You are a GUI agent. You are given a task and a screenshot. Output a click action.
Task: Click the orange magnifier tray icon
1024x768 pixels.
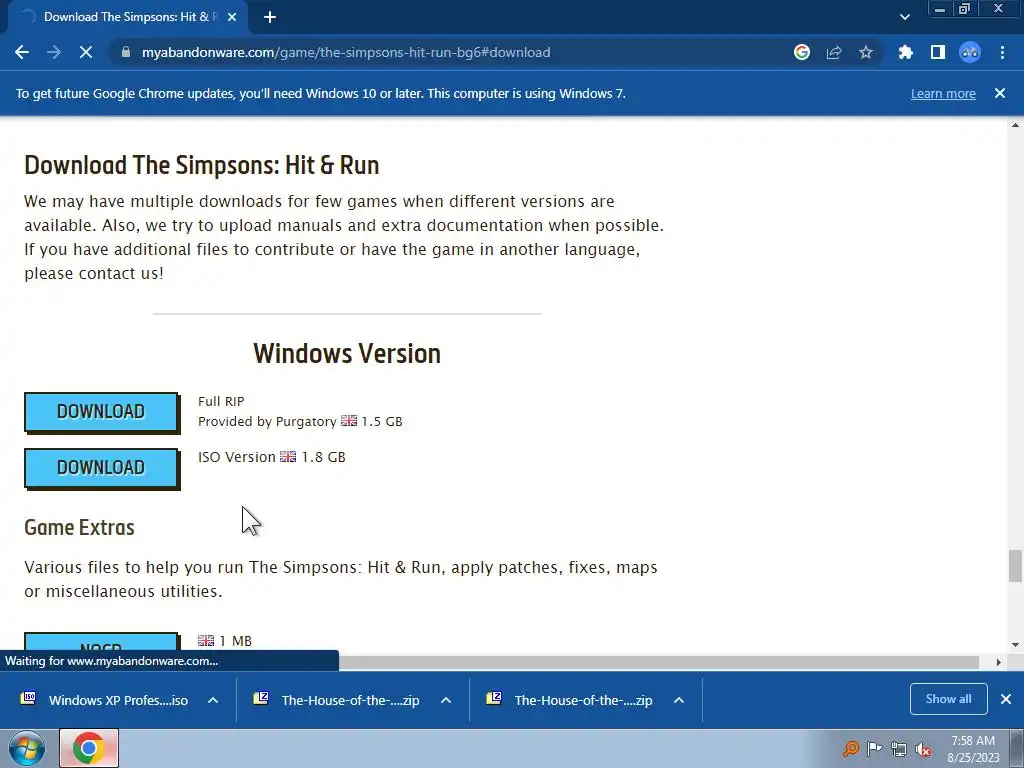(x=850, y=748)
